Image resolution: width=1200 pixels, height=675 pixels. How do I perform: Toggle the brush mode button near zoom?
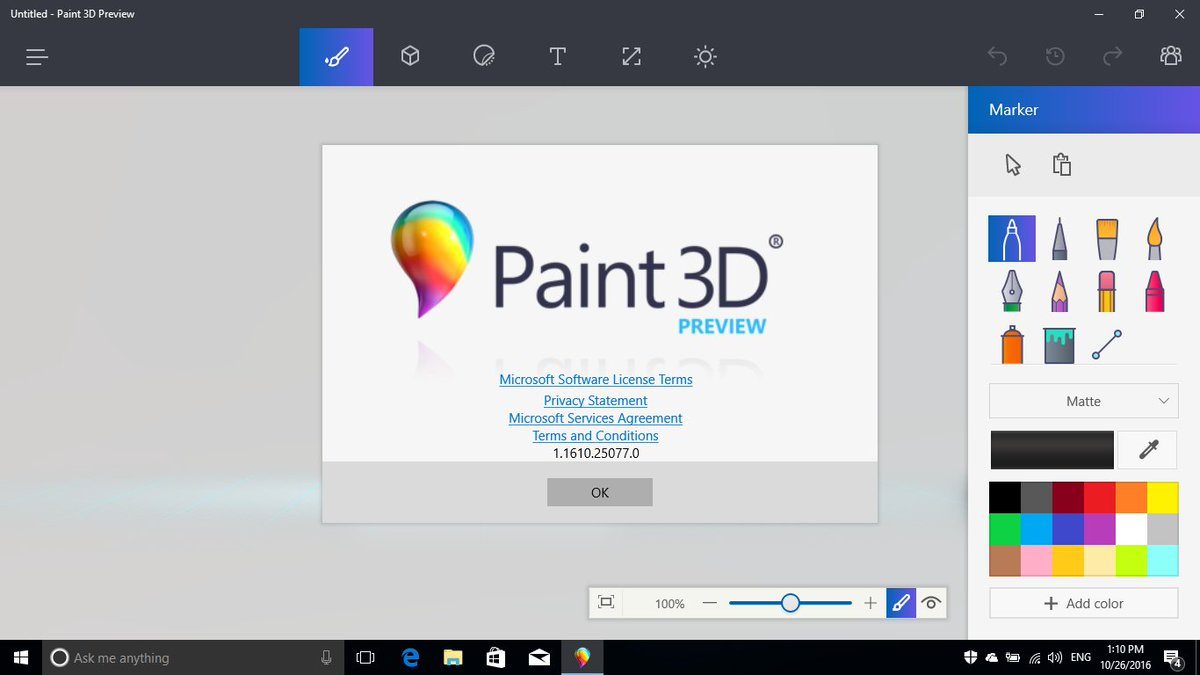pos(901,603)
